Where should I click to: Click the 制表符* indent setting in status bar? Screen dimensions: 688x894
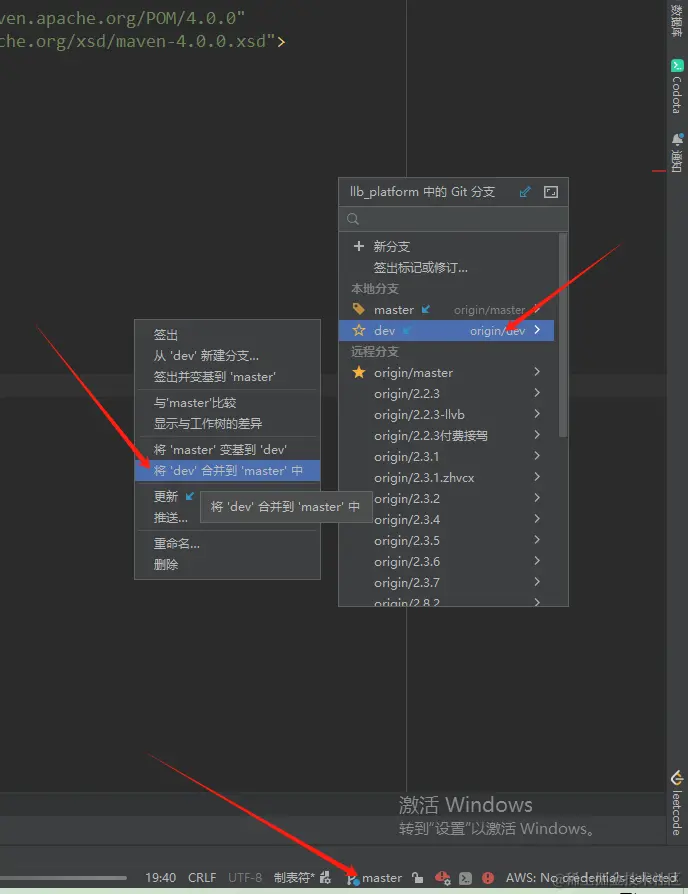294,878
